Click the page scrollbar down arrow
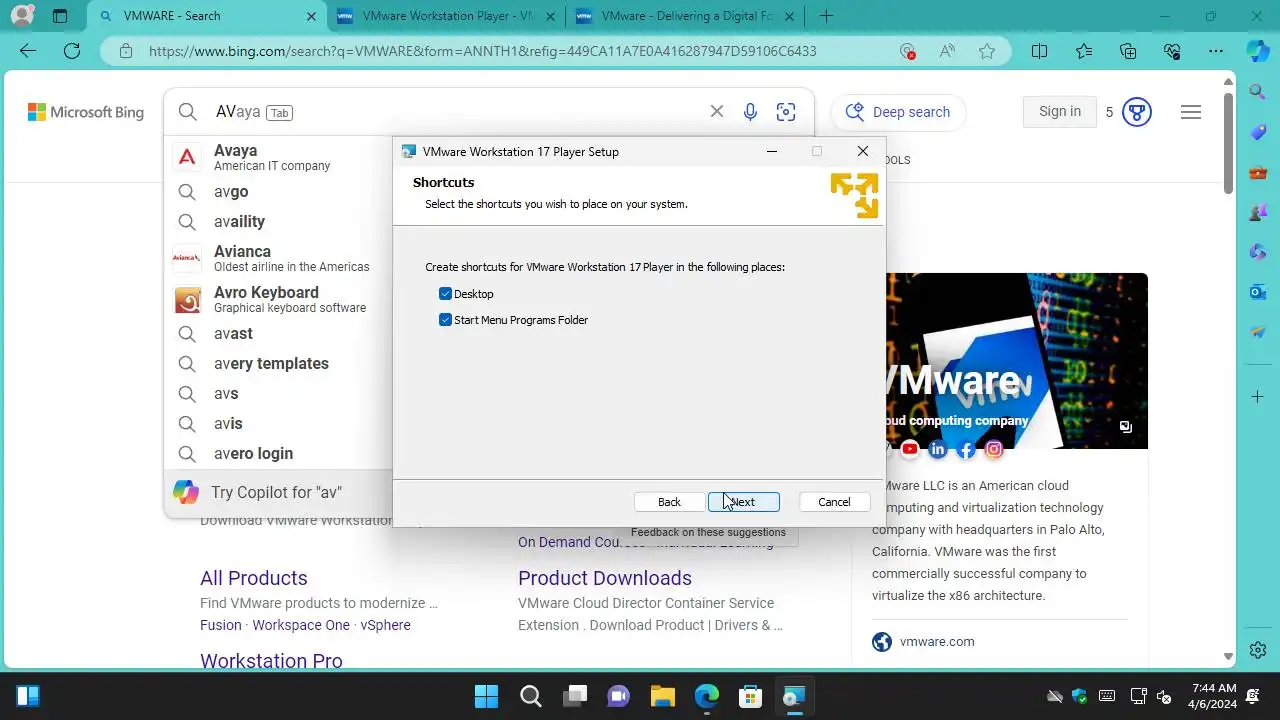 coord(1229,657)
